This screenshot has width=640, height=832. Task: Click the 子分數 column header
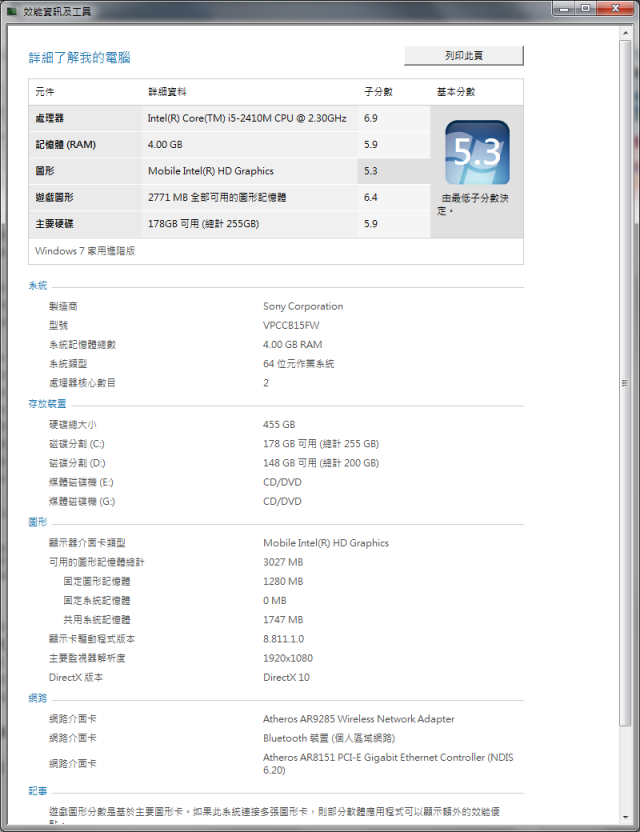[378, 92]
